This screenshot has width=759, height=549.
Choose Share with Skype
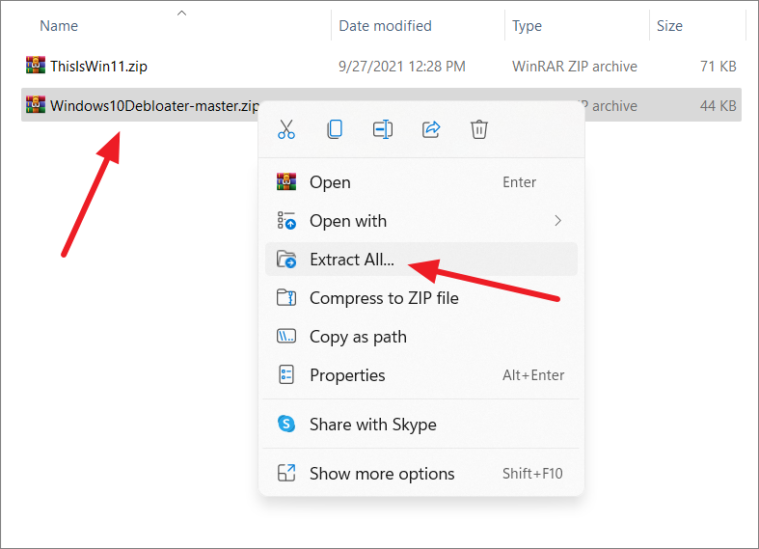(421, 425)
